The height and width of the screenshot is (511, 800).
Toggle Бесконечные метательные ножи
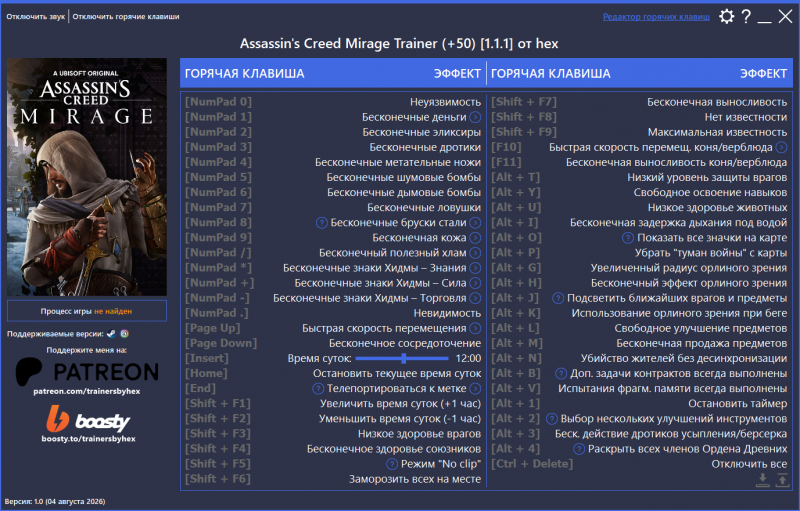[x=398, y=162]
